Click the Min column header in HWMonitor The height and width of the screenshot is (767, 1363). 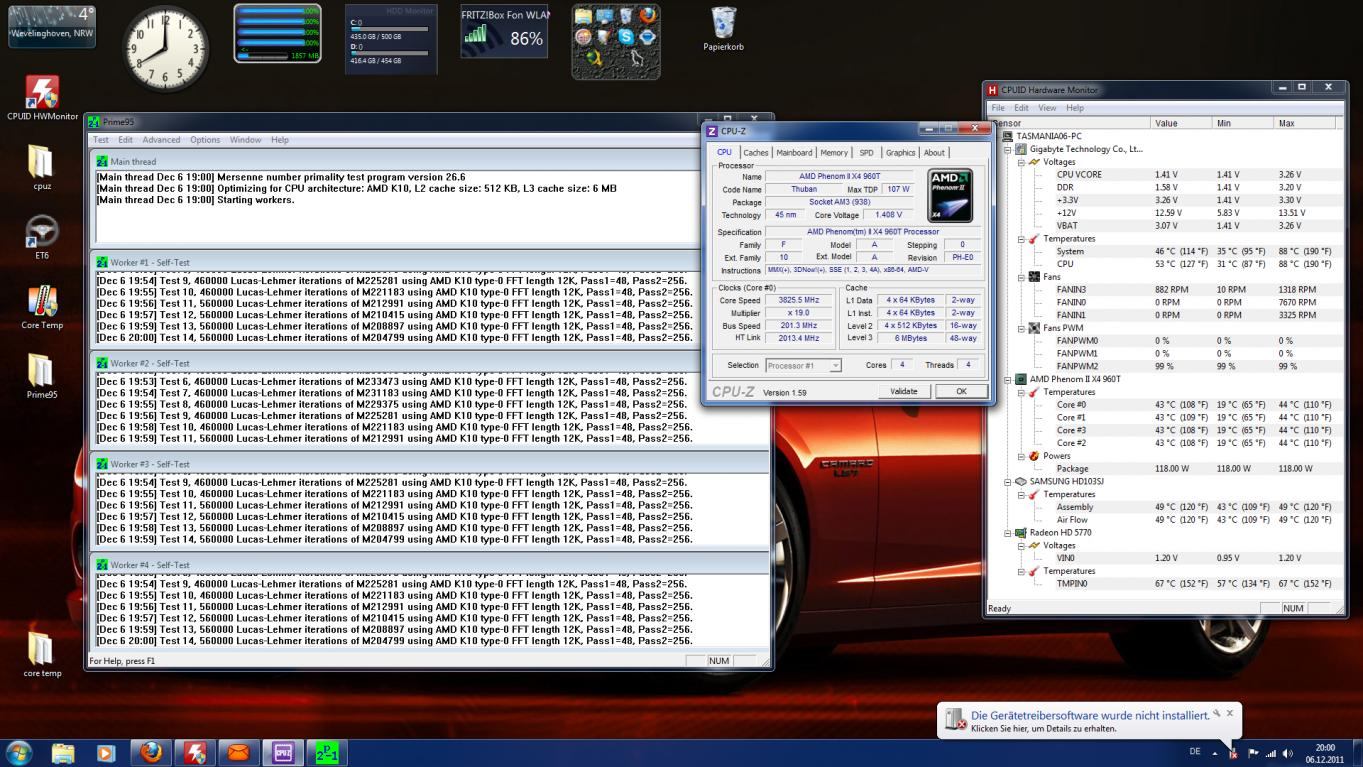(1243, 123)
